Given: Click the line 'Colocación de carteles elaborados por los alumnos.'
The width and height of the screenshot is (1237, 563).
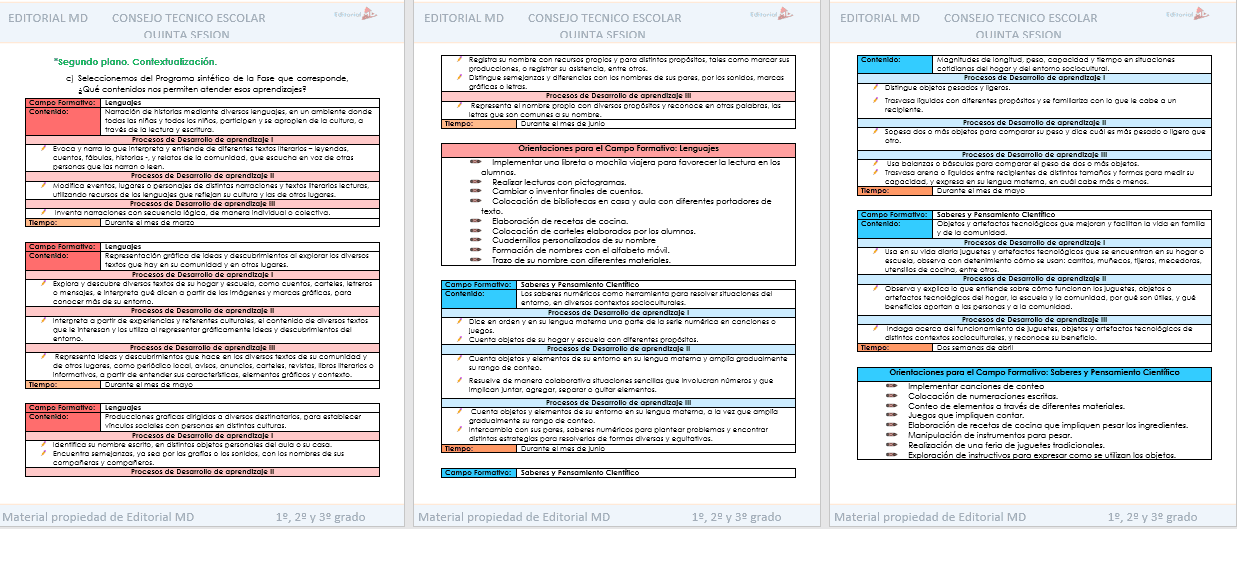Looking at the screenshot, I should [x=593, y=231].
